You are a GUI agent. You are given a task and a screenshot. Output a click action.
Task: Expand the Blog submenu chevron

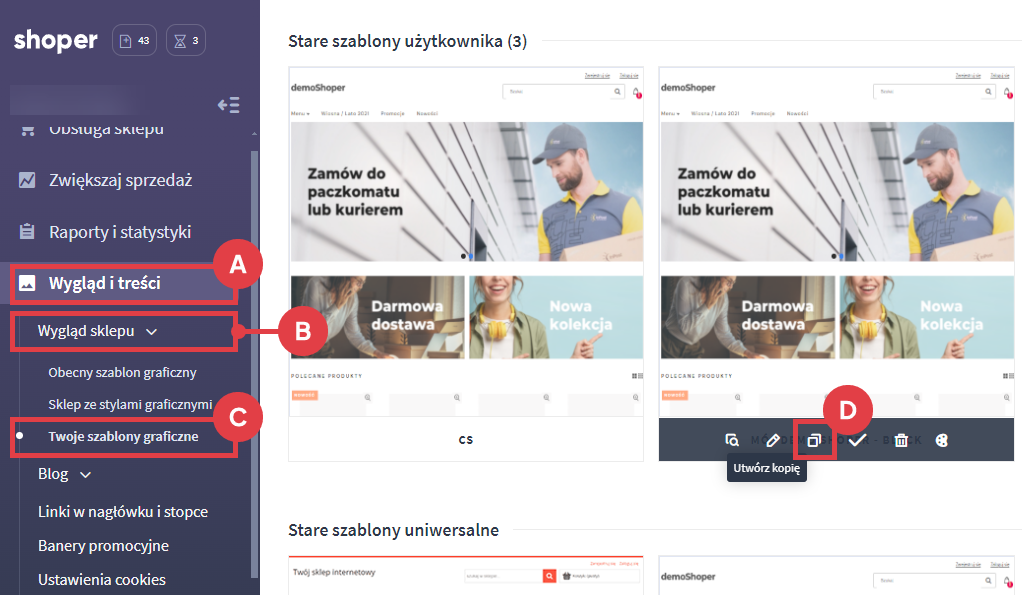85,475
